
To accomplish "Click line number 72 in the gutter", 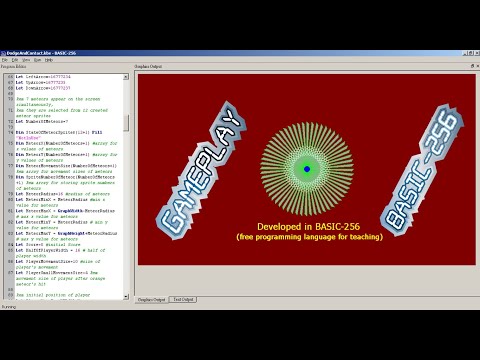I will 10,122.
